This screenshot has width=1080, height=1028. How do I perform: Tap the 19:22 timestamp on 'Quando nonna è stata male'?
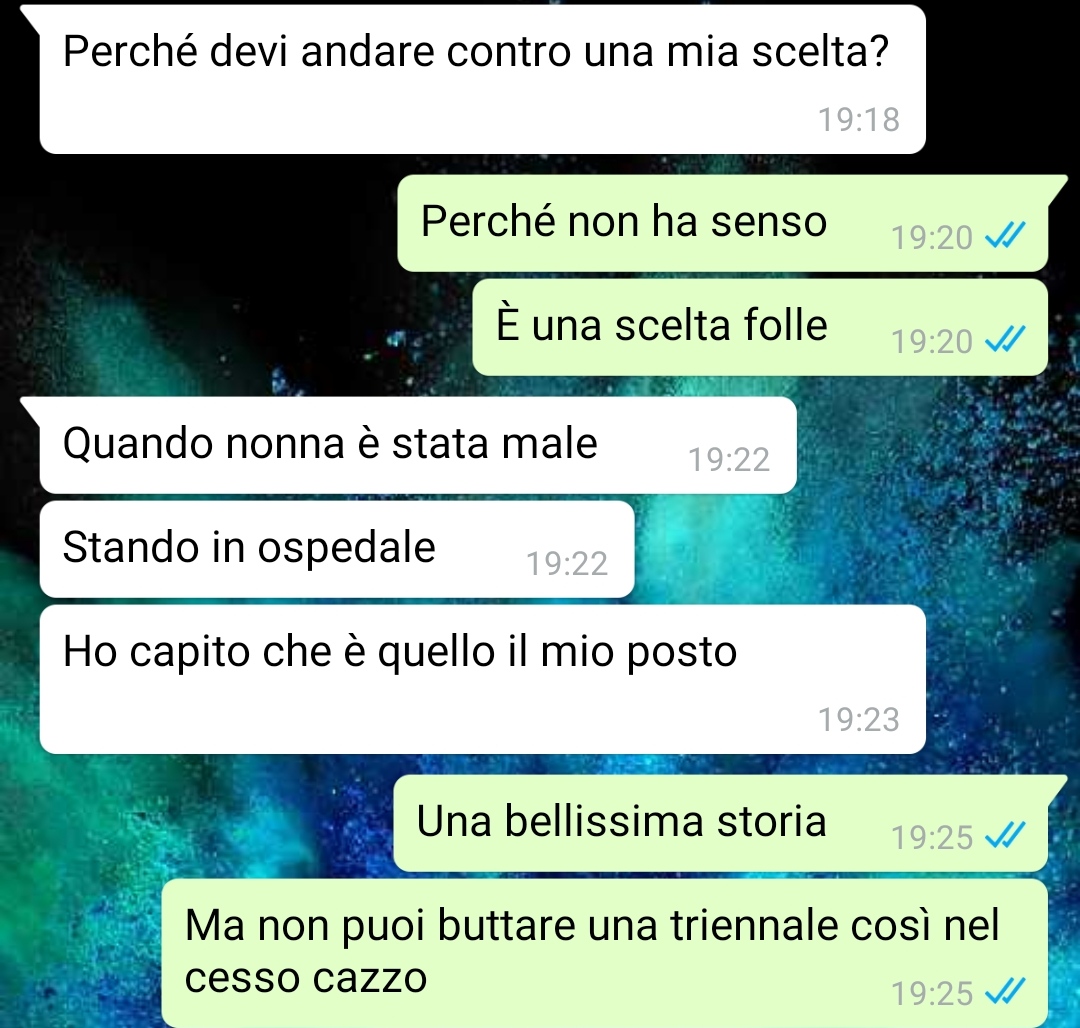729,460
